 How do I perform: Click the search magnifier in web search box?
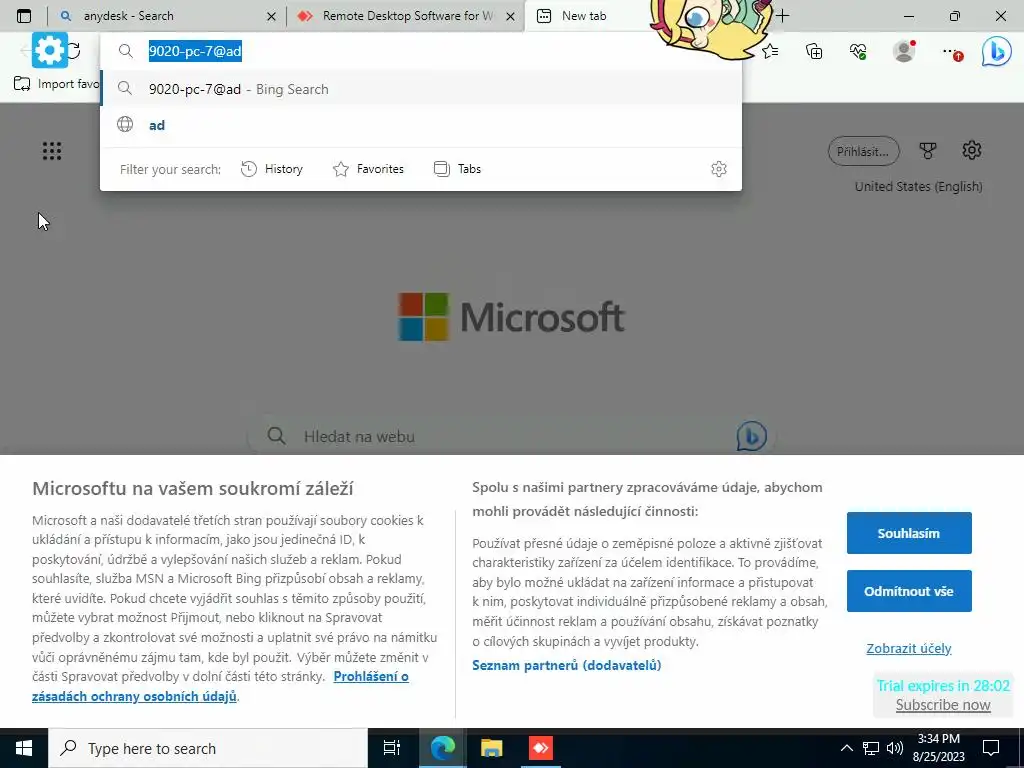pyautogui.click(x=276, y=436)
